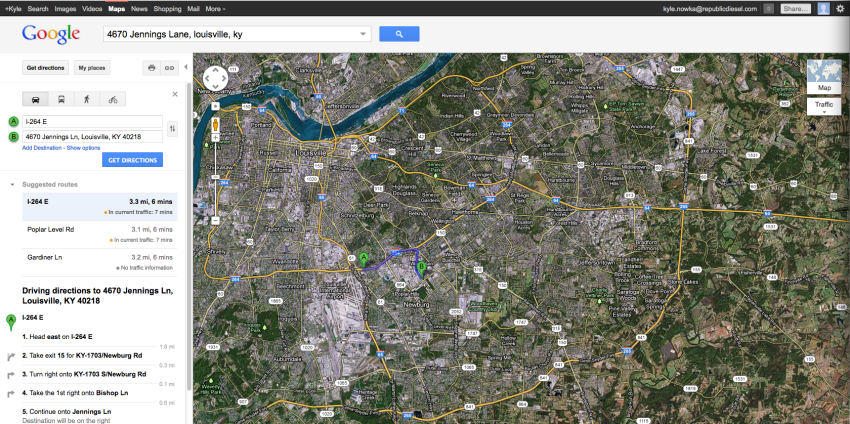Viewport: 850px width, 424px height.
Task: Click the link-to-this-map chain icon
Action: point(170,68)
